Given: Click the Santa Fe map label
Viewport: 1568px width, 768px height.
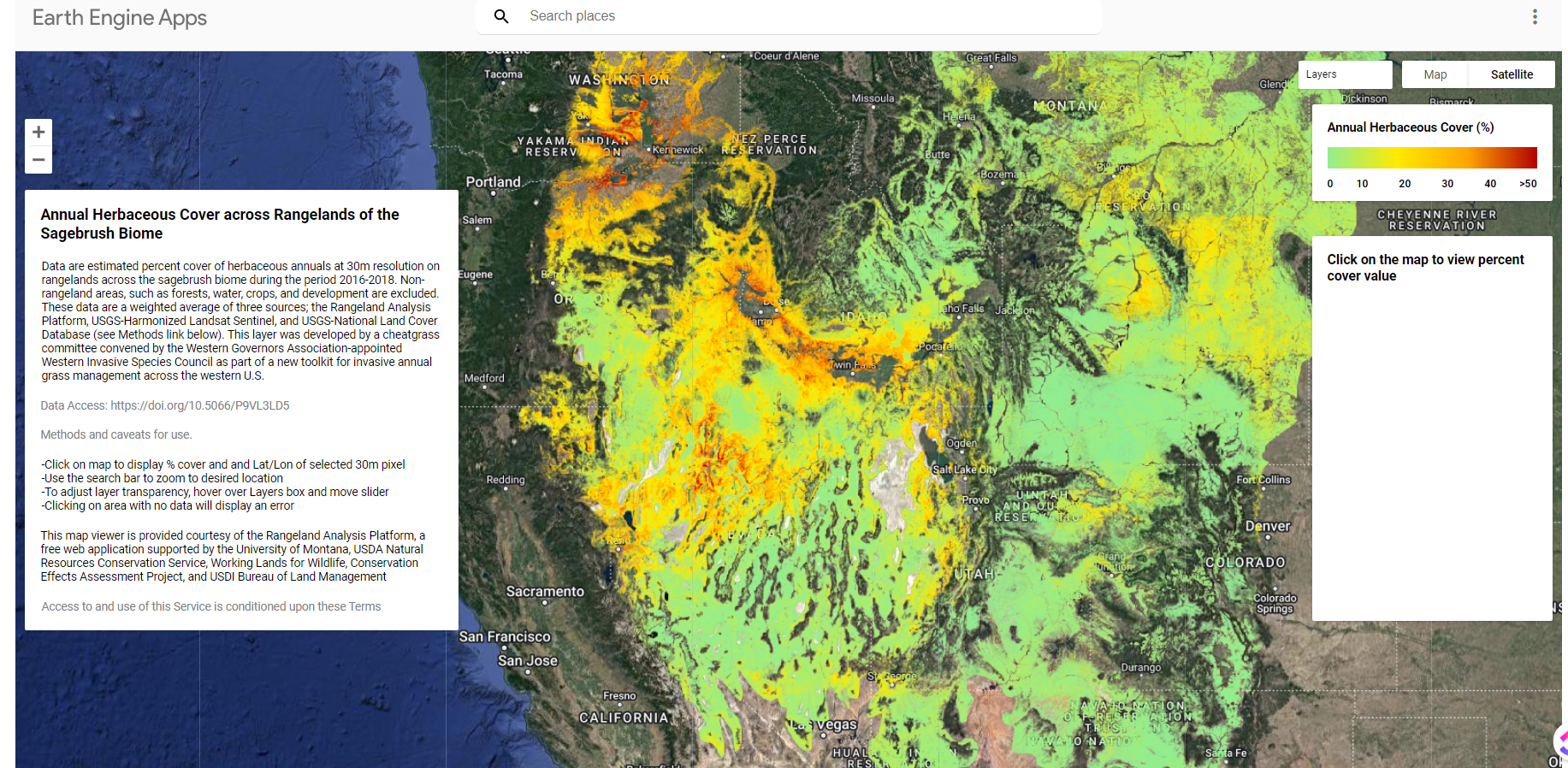Looking at the screenshot, I should click(1226, 753).
